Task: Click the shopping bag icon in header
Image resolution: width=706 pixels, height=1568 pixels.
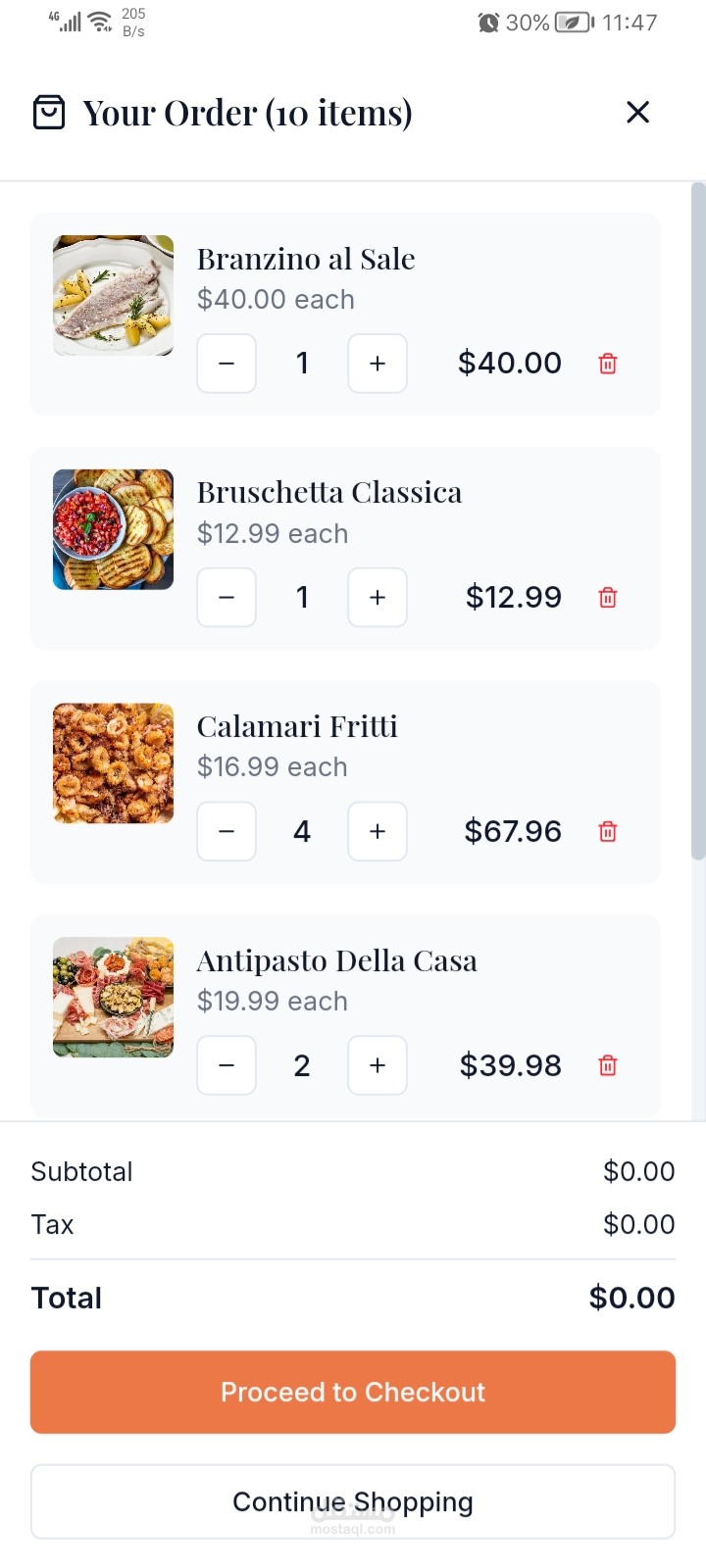Action: [x=49, y=113]
